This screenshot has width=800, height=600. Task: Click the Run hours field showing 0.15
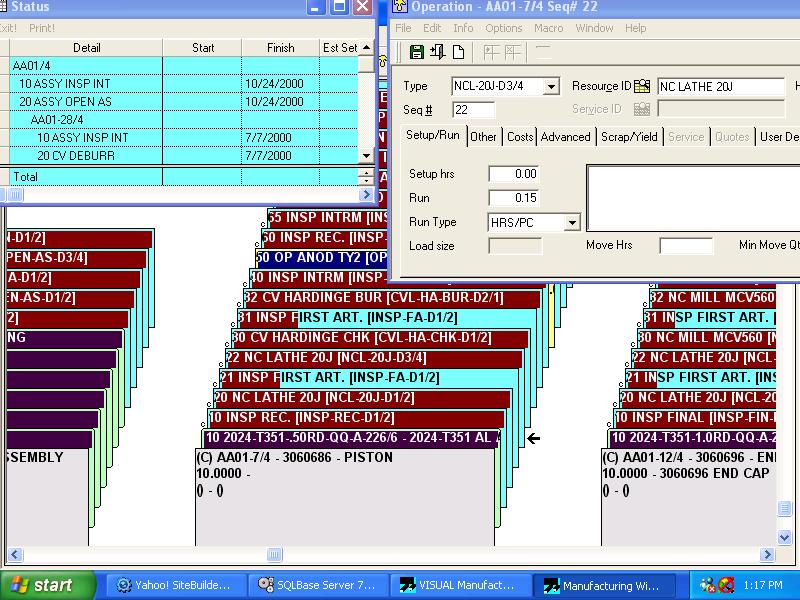click(x=513, y=198)
